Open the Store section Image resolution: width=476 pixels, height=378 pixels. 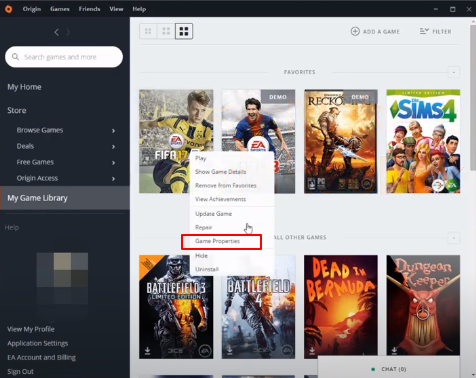(x=17, y=110)
